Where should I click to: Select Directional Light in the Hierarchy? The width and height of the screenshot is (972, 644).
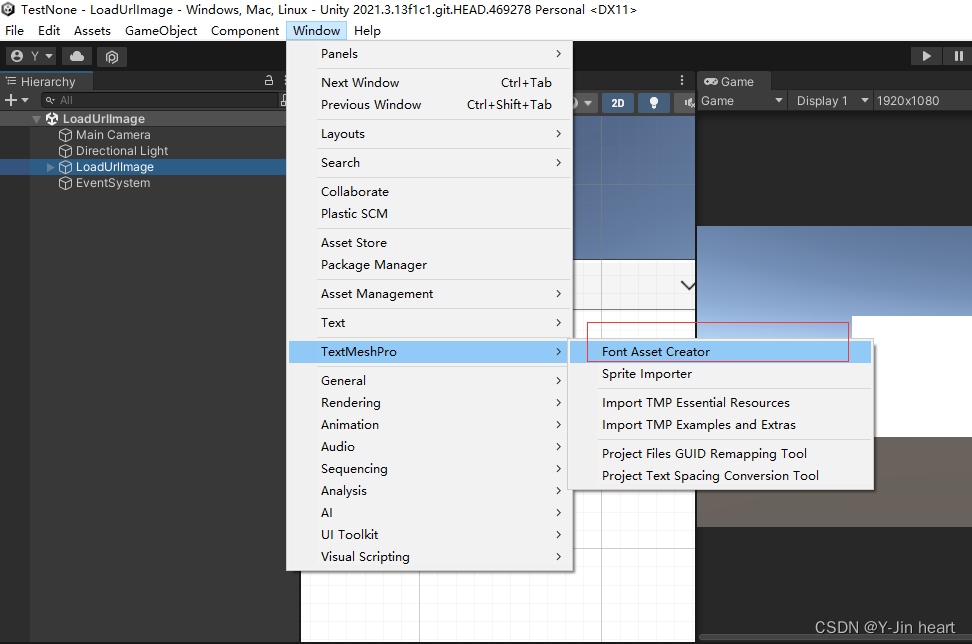122,151
